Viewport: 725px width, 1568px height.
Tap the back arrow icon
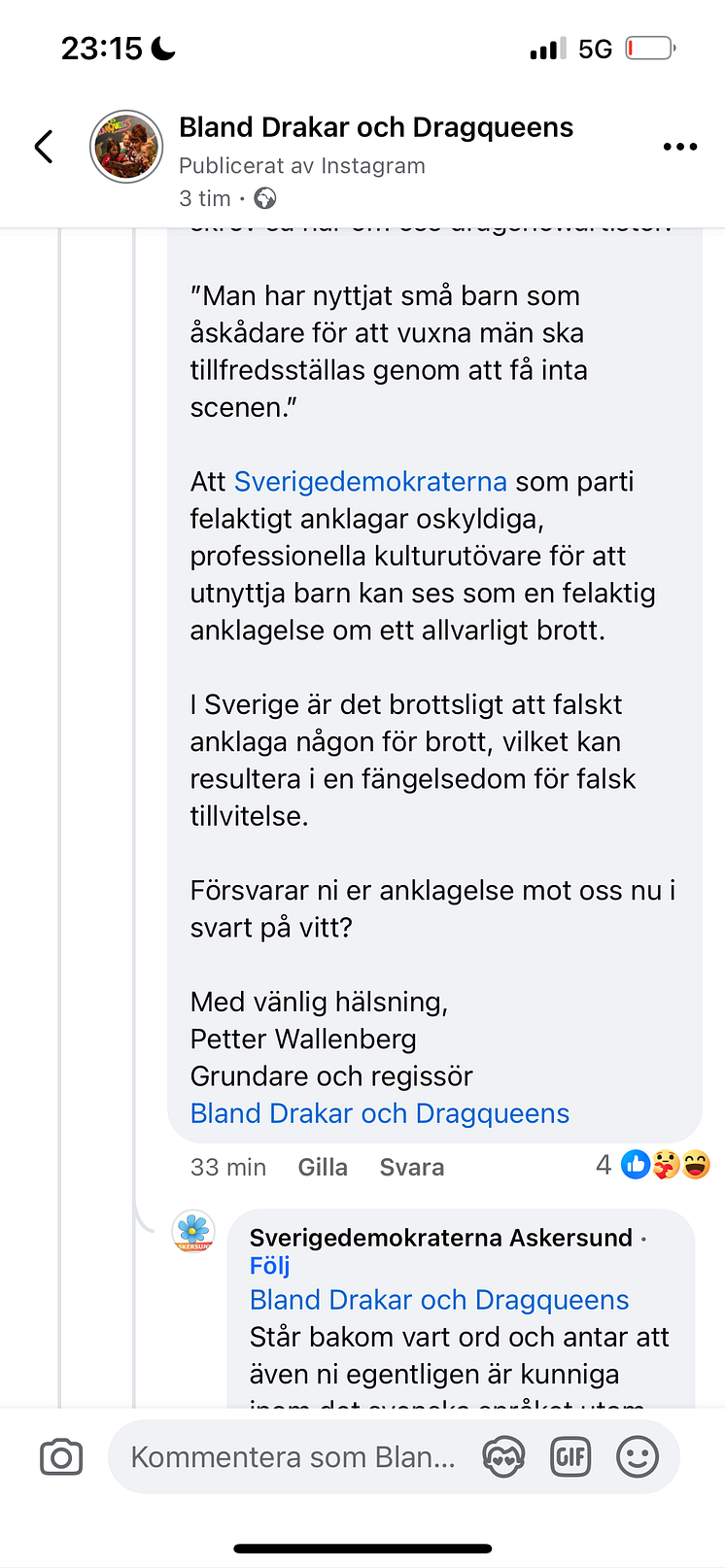44,147
